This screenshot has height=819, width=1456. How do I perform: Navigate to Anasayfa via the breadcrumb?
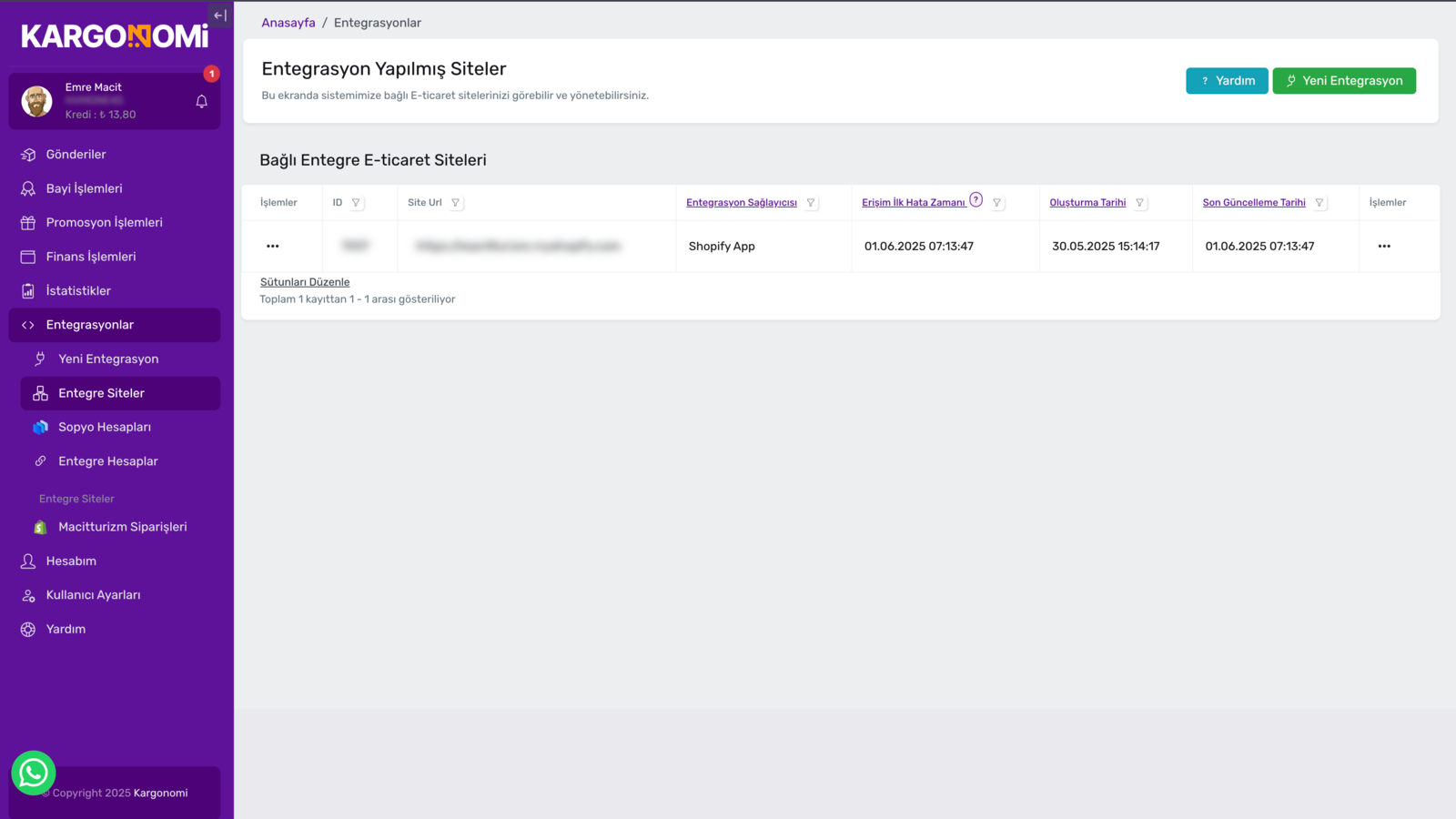(x=288, y=23)
